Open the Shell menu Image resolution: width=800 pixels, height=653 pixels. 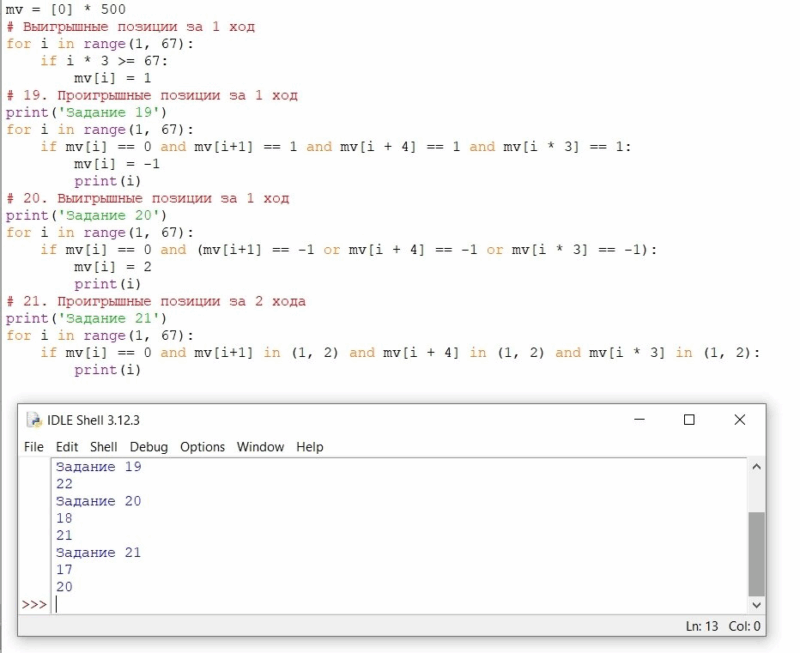(x=104, y=447)
